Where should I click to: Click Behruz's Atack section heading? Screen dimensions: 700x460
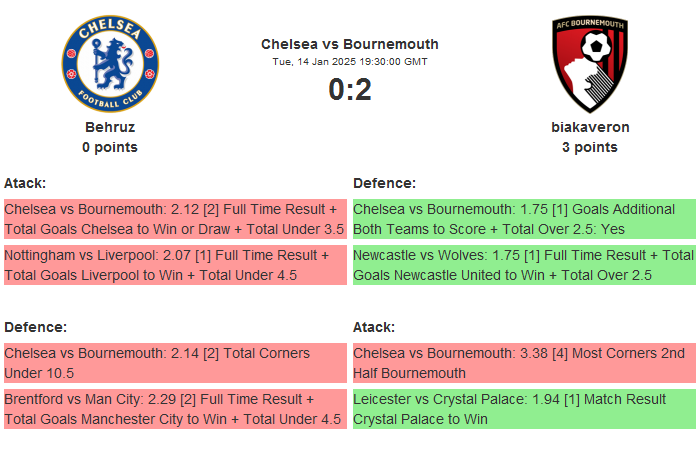25,183
